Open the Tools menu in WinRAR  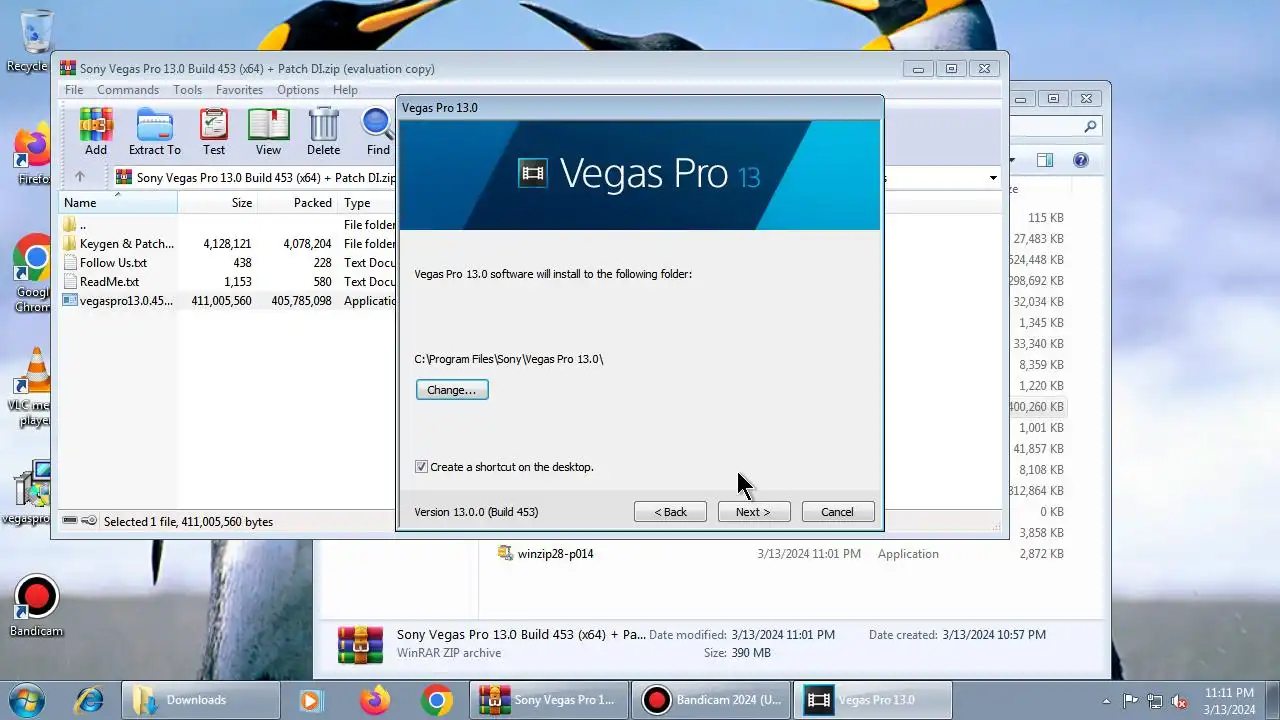pyautogui.click(x=187, y=90)
